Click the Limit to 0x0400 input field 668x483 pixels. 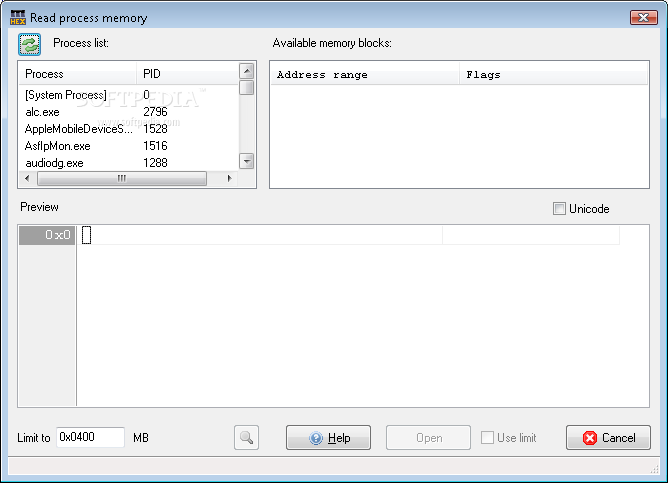[90, 437]
